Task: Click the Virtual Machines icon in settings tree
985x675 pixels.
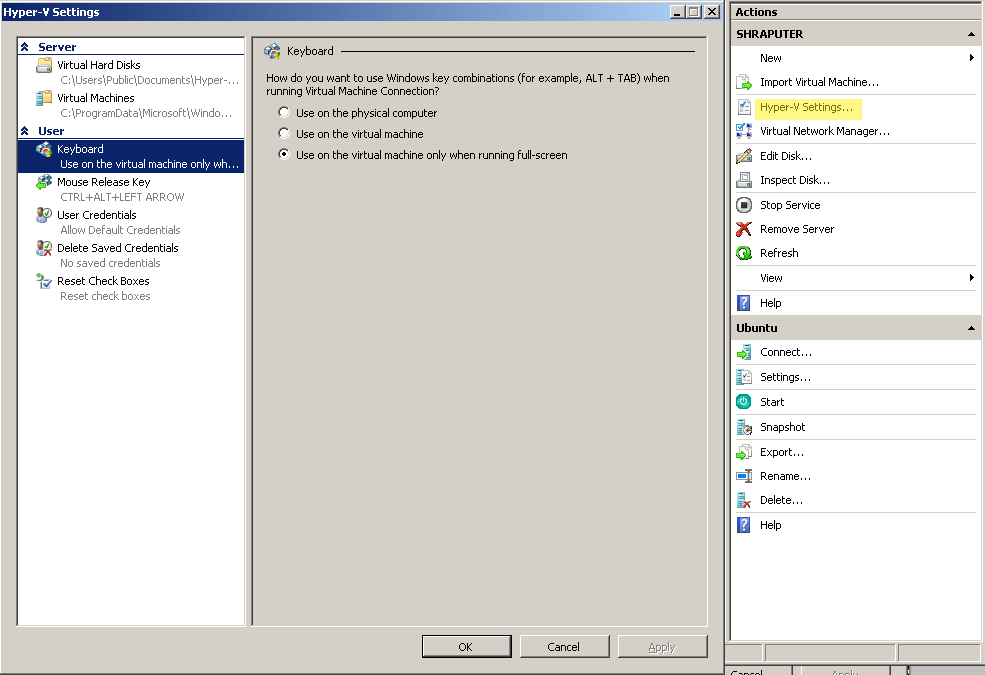Action: coord(44,98)
